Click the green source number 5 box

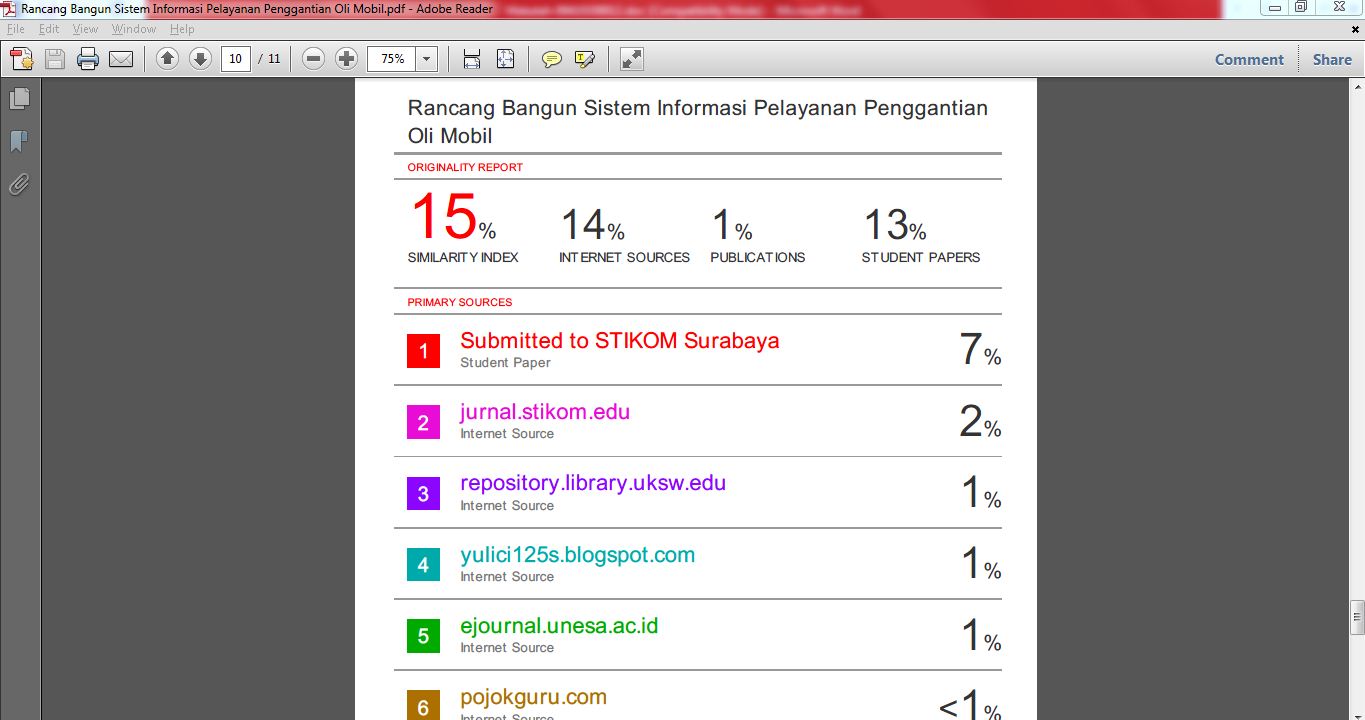pyautogui.click(x=423, y=636)
